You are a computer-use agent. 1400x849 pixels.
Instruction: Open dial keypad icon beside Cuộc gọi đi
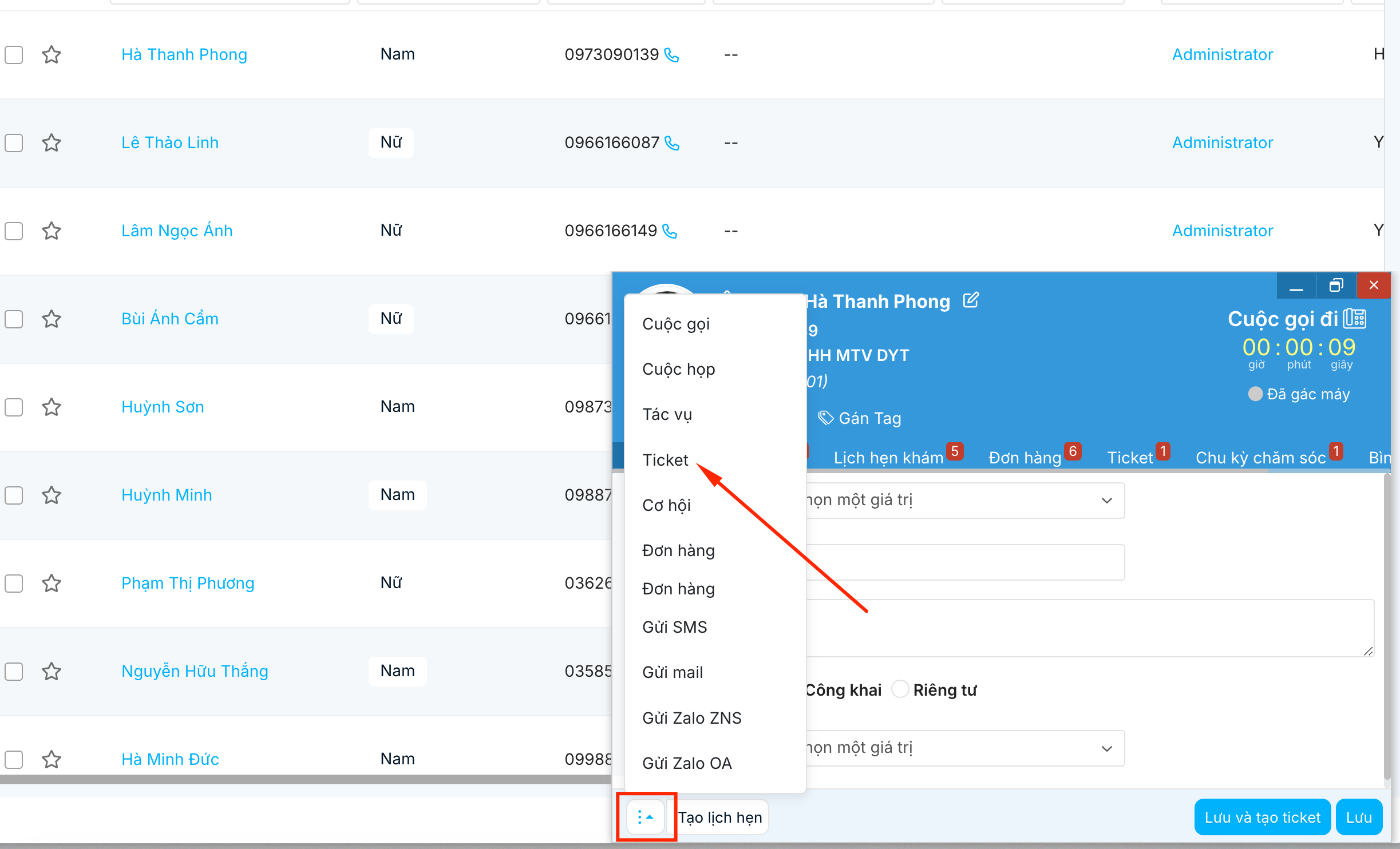coord(1355,319)
